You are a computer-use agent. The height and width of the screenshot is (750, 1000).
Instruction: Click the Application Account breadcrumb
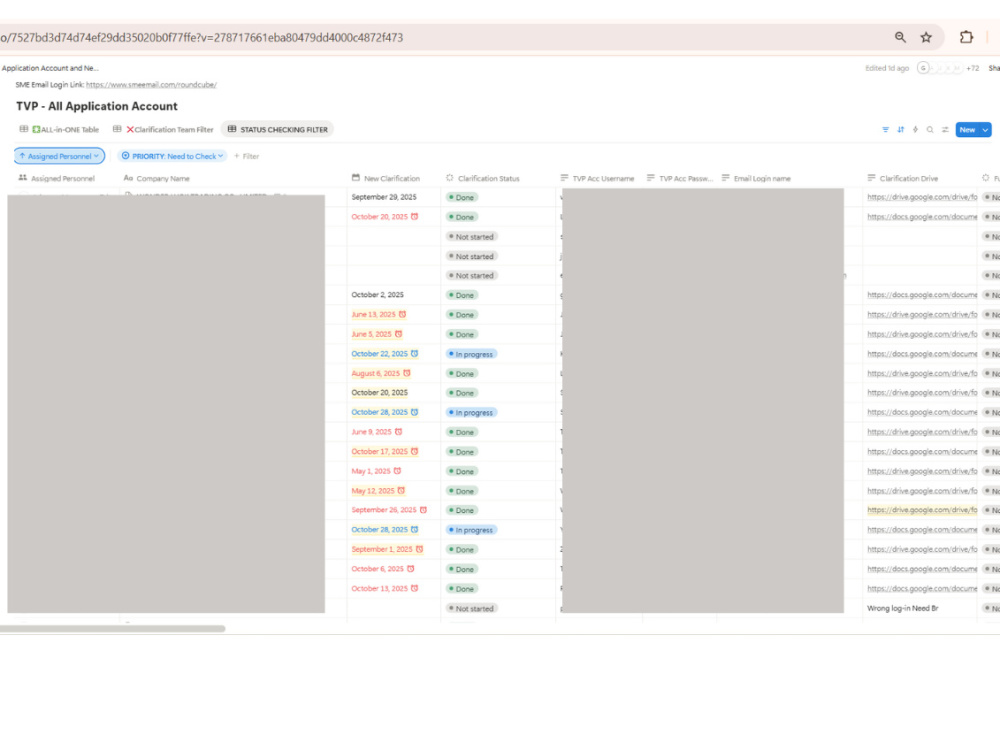(x=50, y=68)
